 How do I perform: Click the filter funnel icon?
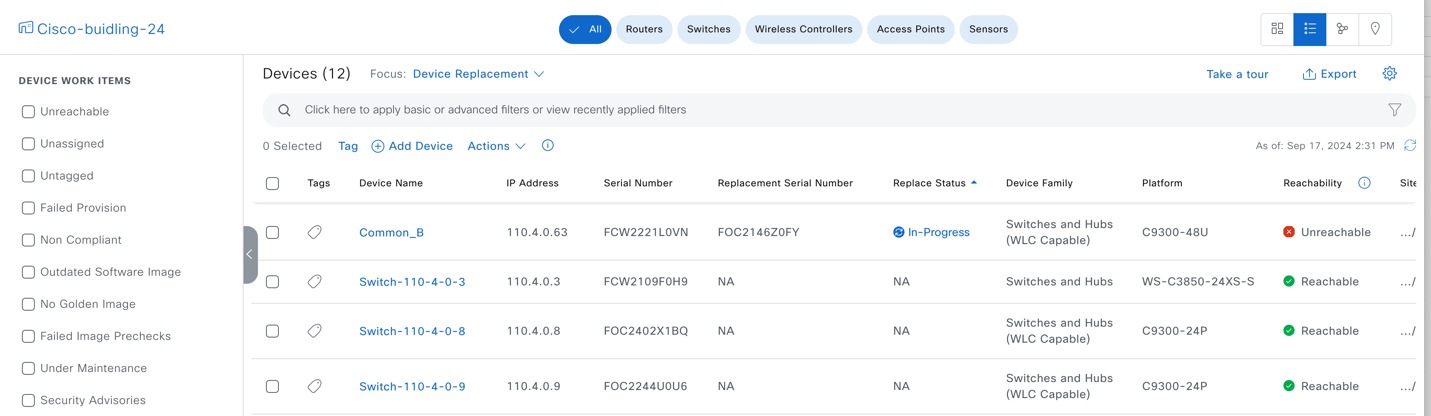tap(1394, 110)
